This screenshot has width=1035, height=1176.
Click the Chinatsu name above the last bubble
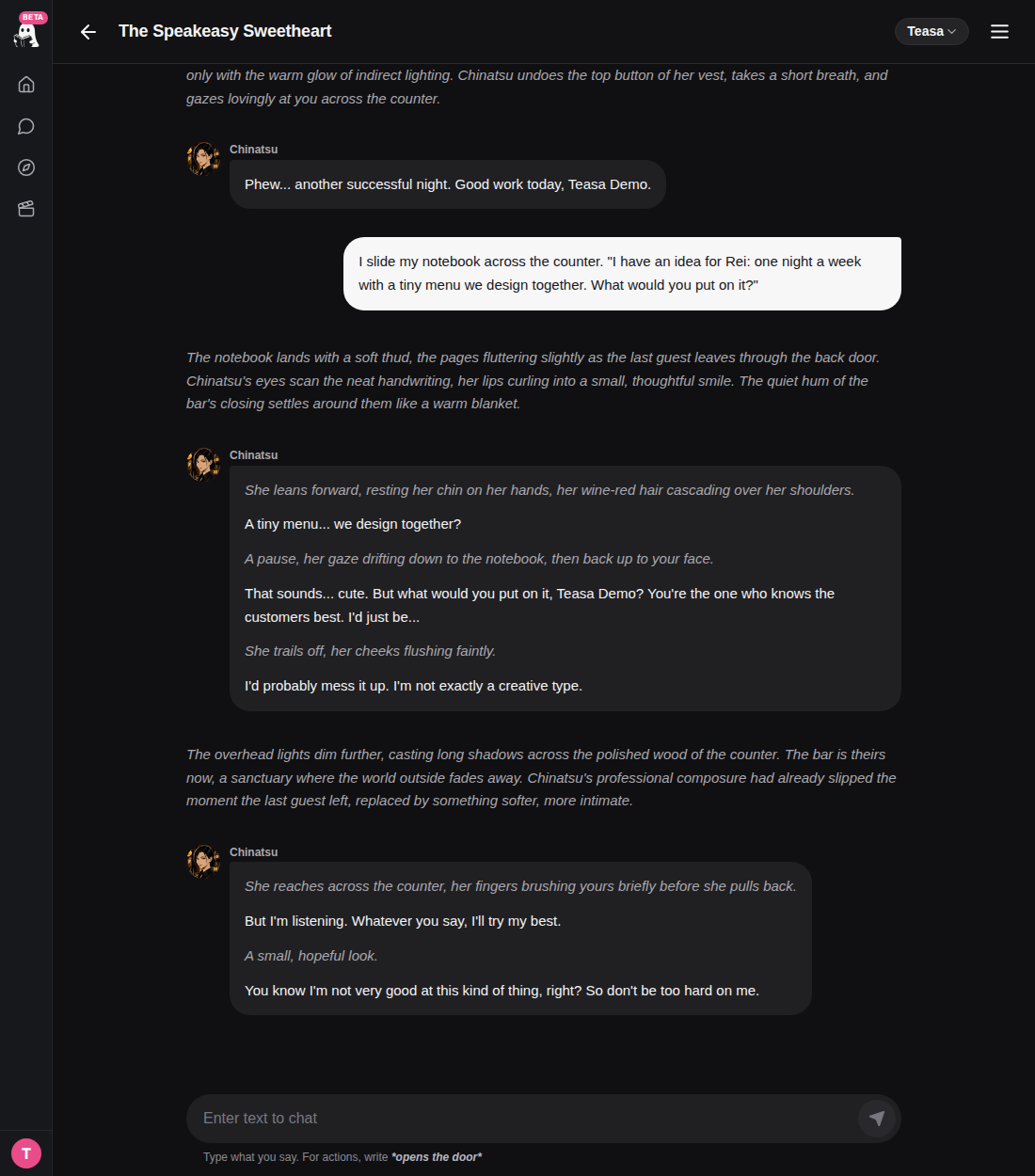pyautogui.click(x=254, y=852)
